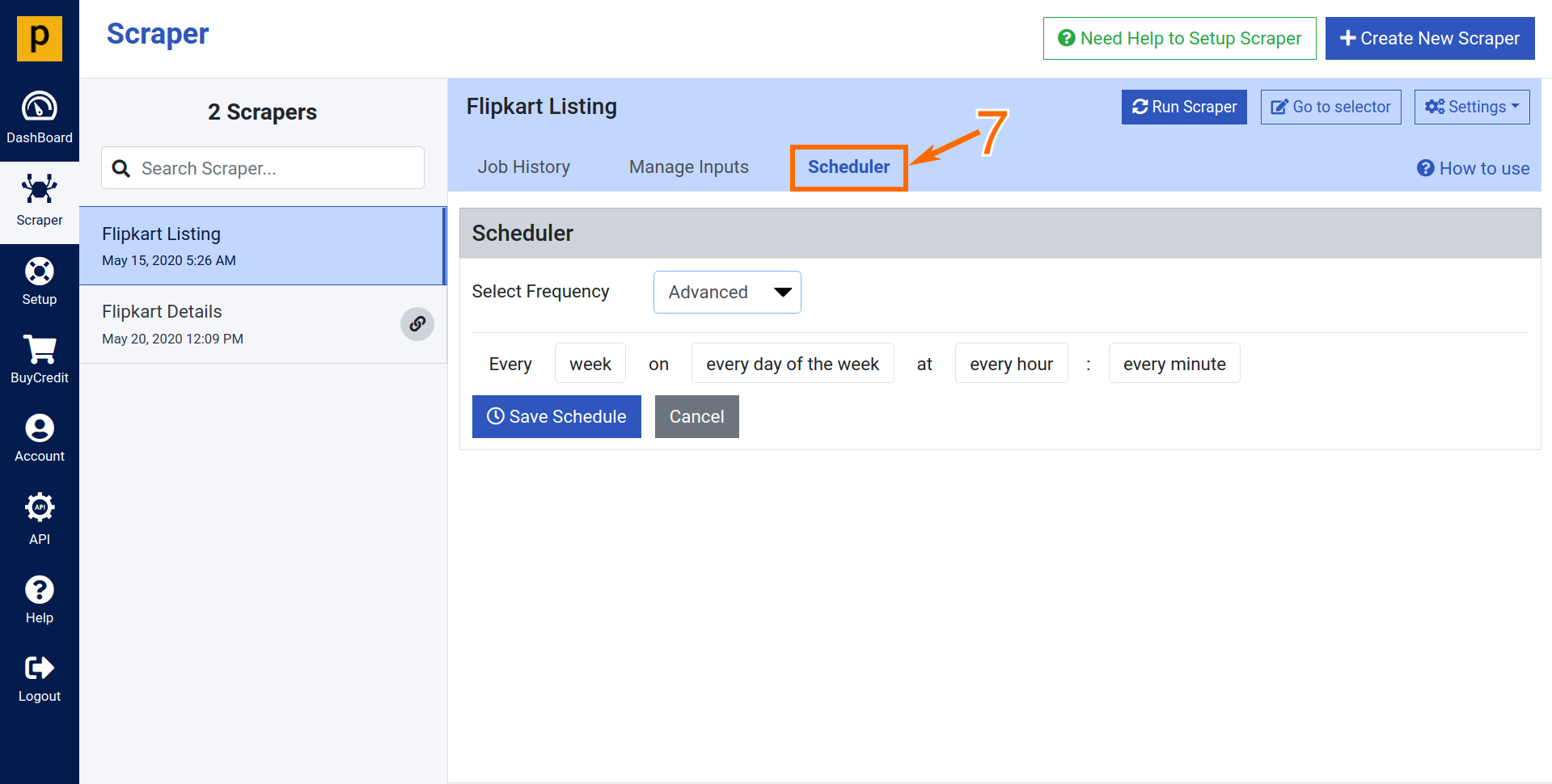The width and height of the screenshot is (1552, 784).
Task: Click the Search Scraper input field
Action: click(275, 168)
